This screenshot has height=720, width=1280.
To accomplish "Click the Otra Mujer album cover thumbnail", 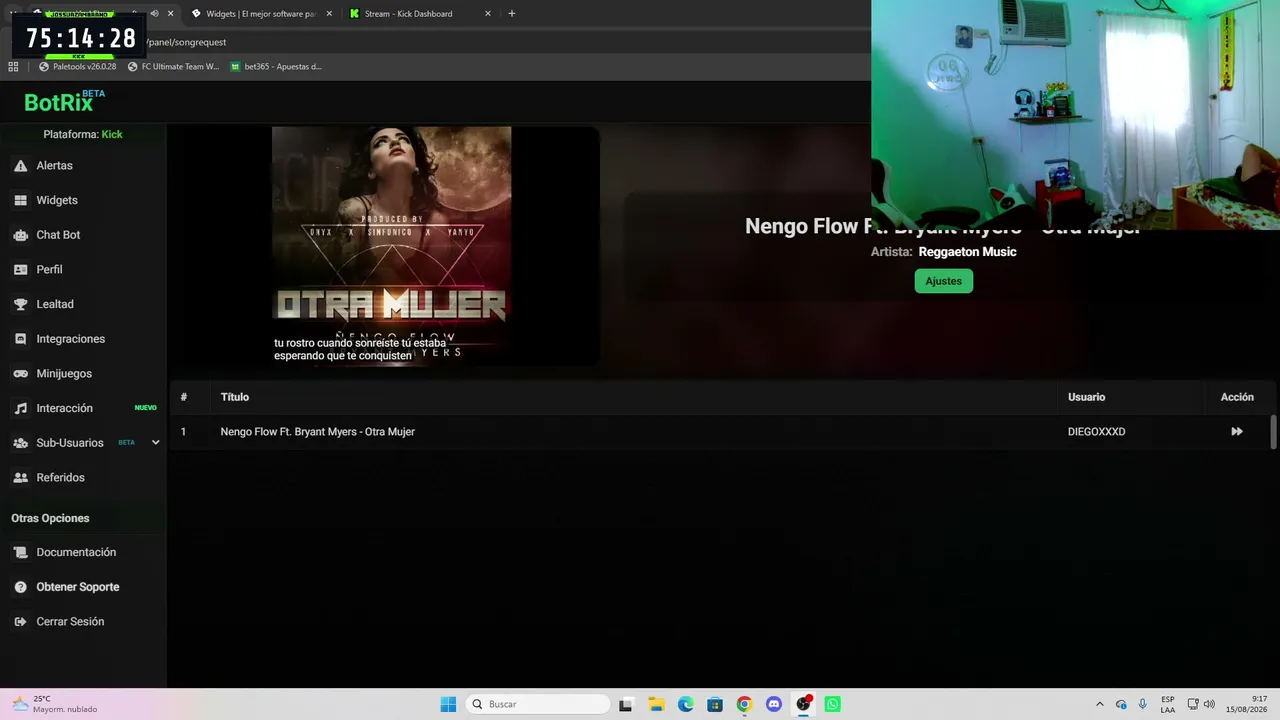I will [391, 246].
